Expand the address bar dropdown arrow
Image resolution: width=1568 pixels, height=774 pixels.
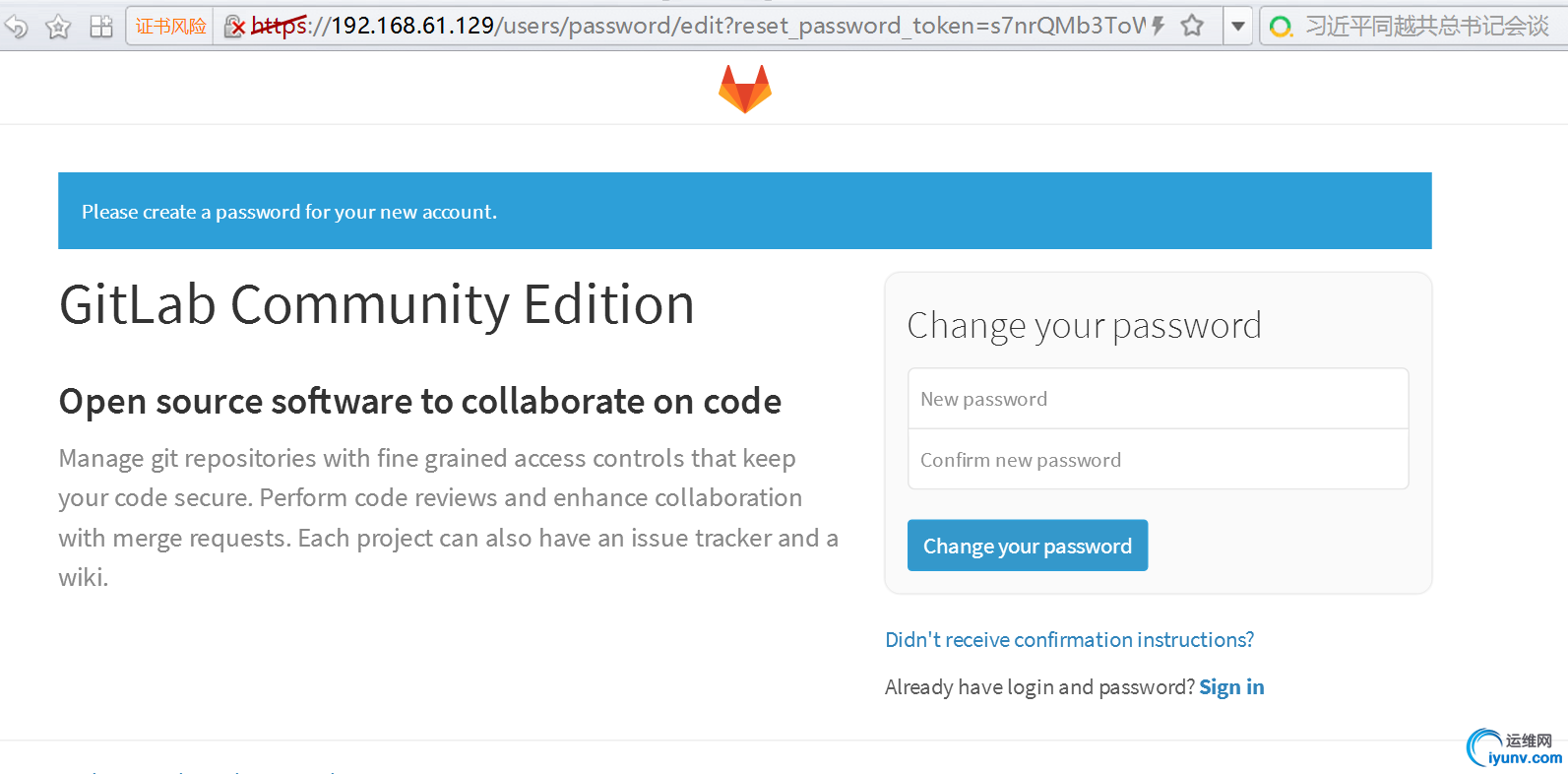[x=1238, y=27]
